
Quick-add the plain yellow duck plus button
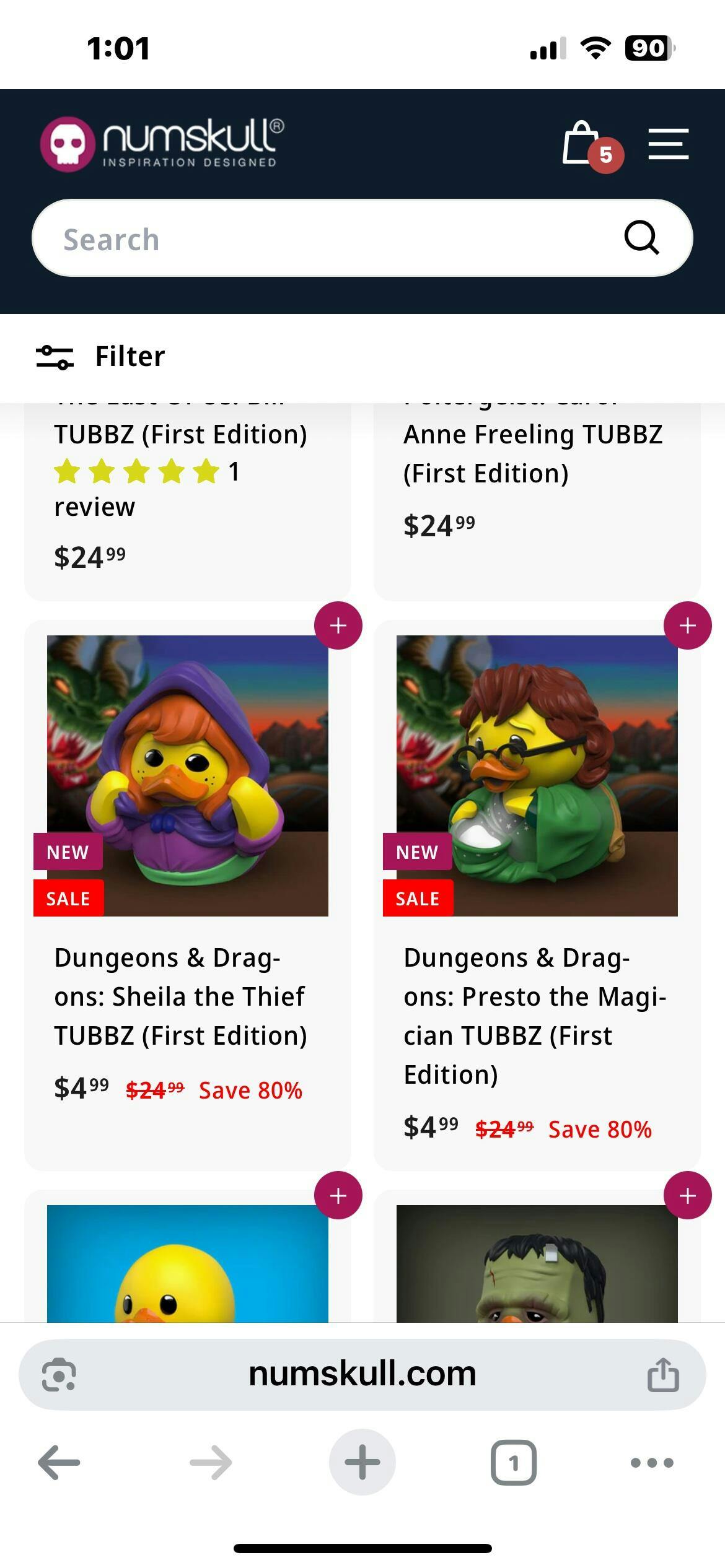(x=338, y=1195)
